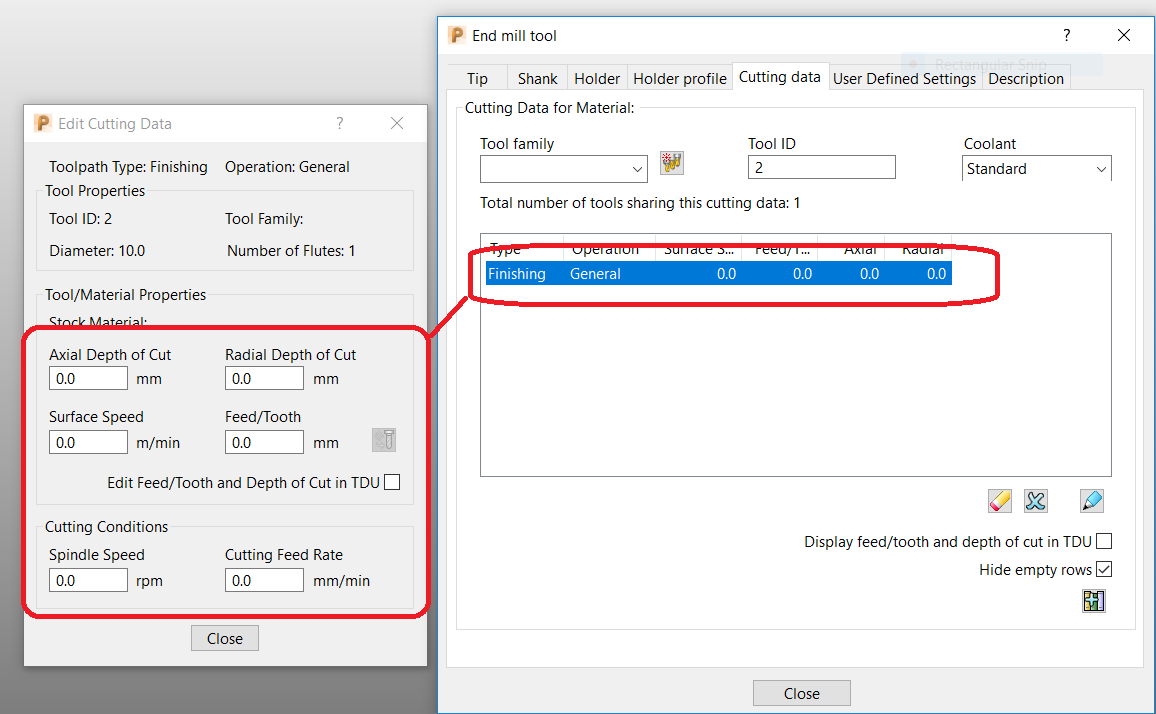Select the blue pencil edit icon
Image resolution: width=1156 pixels, height=714 pixels.
pos(1091,500)
